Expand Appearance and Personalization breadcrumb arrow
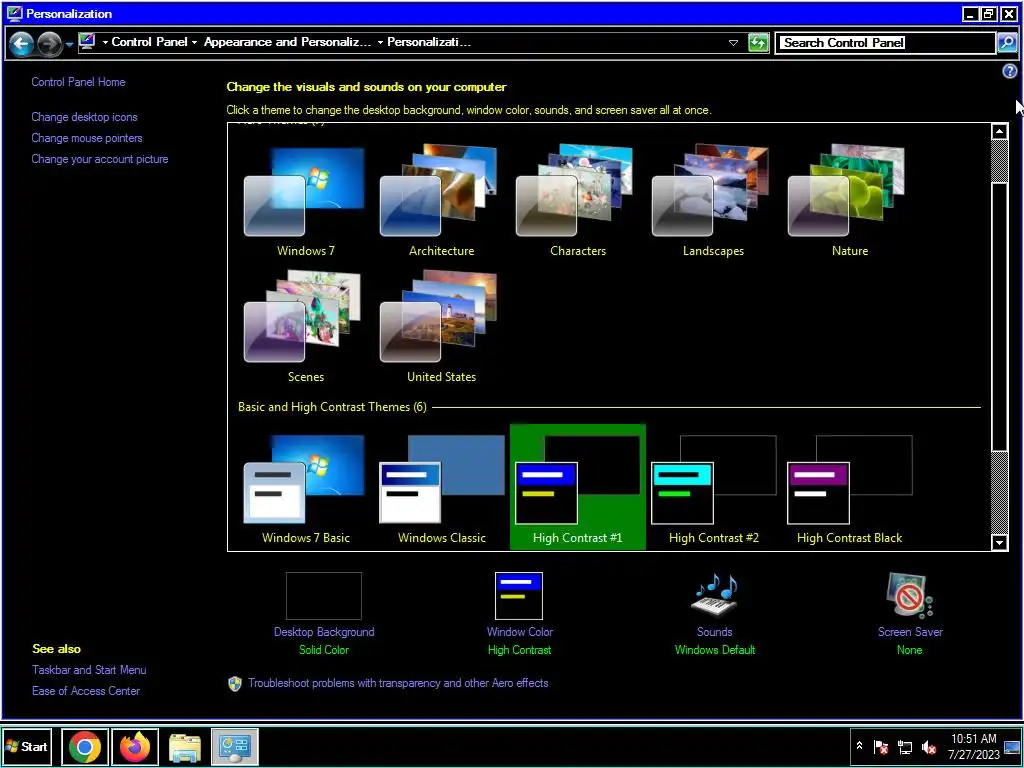 (380, 42)
